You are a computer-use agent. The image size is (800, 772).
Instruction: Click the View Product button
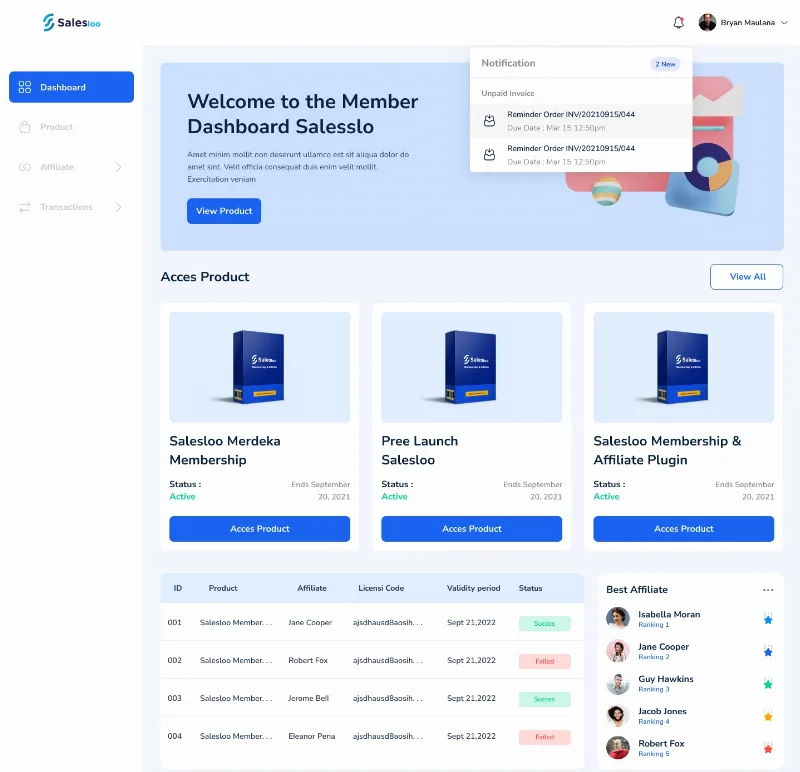[x=224, y=211]
